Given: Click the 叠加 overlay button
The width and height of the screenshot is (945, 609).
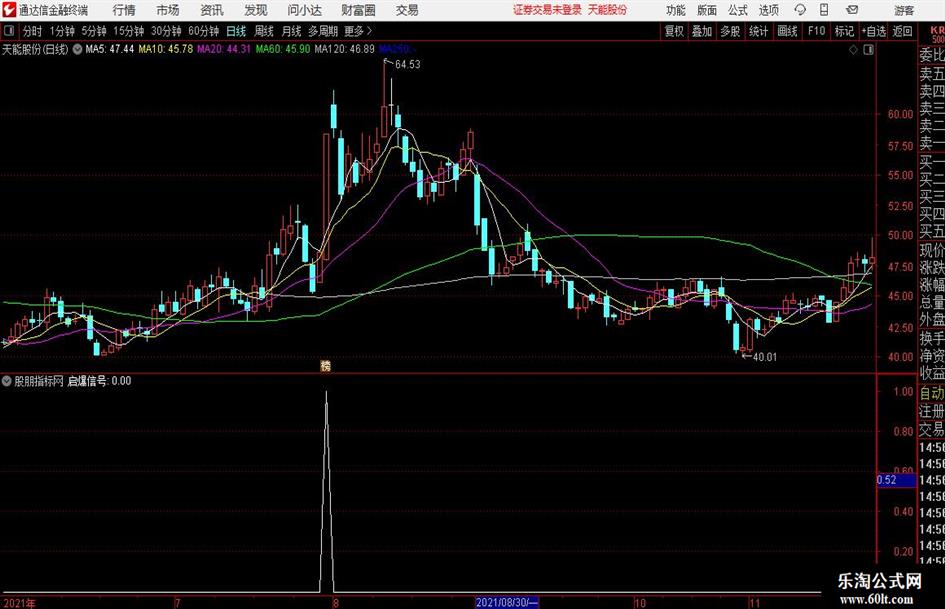Looking at the screenshot, I should tap(702, 31).
